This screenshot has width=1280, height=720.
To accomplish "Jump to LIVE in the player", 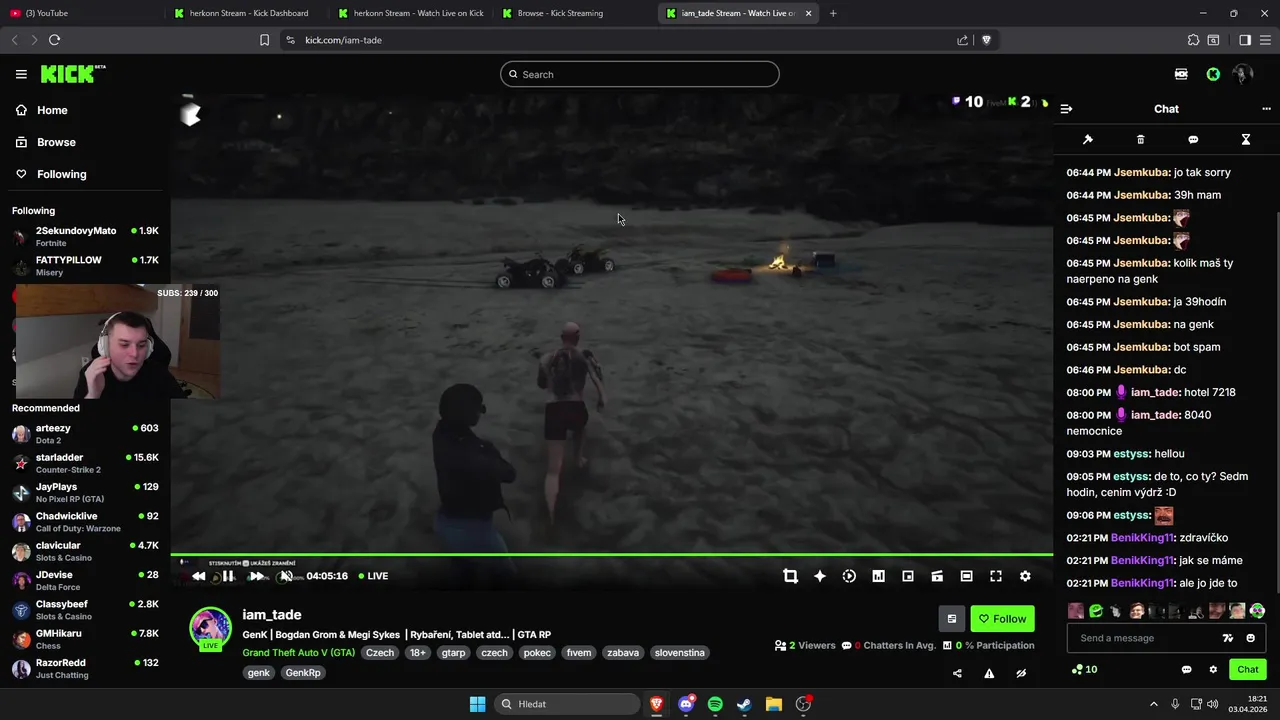I will (373, 576).
